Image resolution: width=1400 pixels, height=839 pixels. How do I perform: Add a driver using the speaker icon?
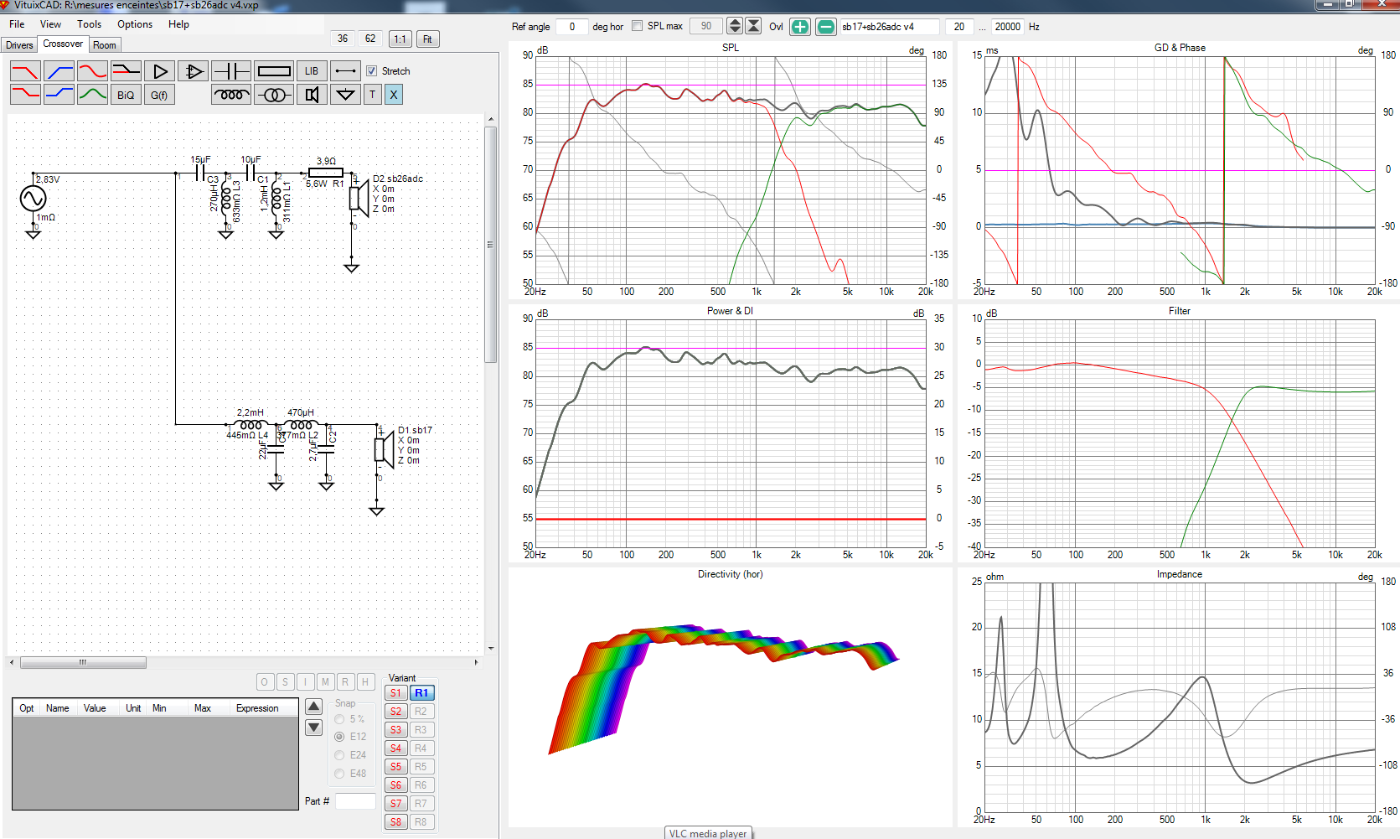pos(313,95)
